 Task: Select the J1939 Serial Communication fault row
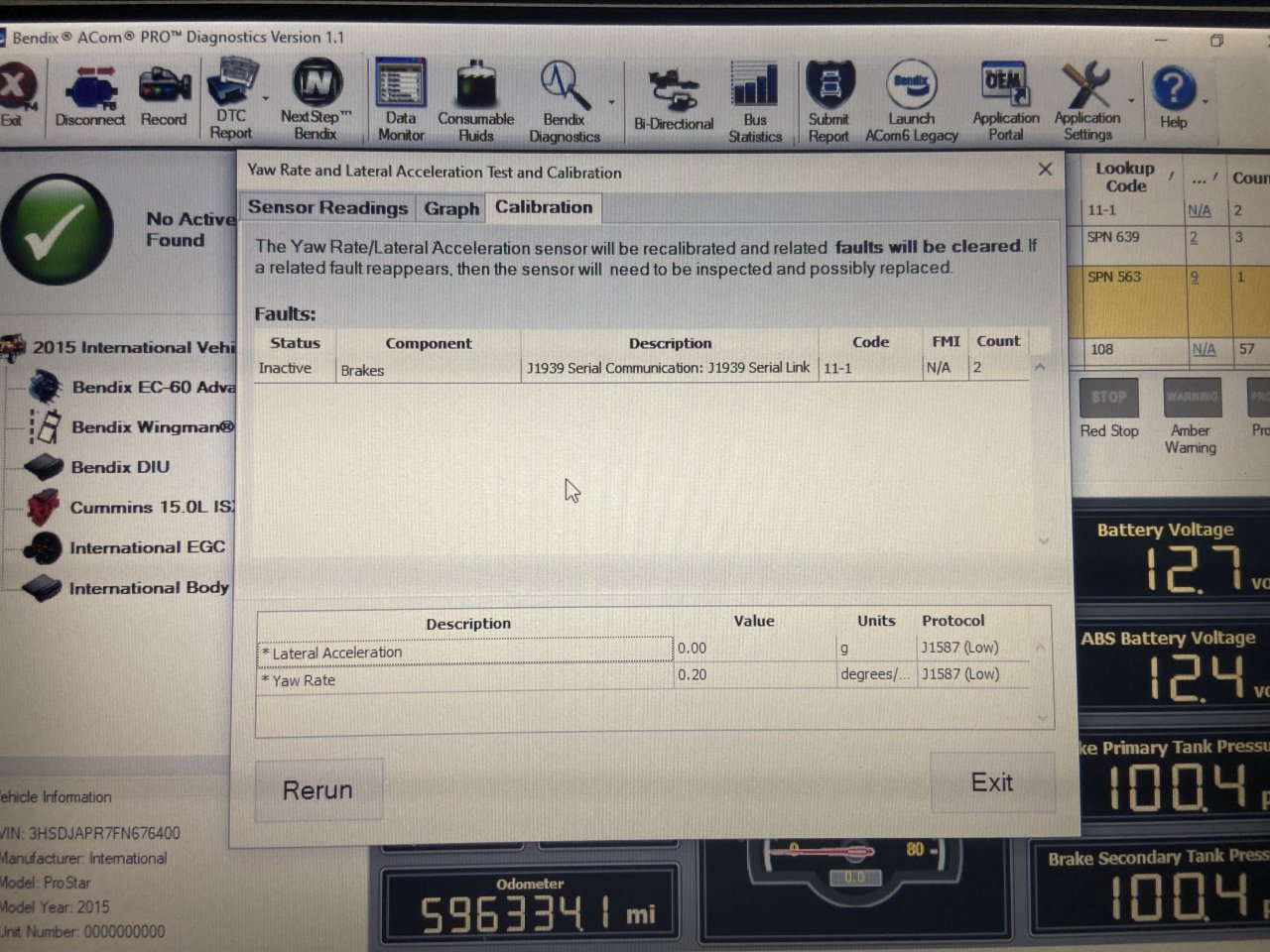[641, 368]
